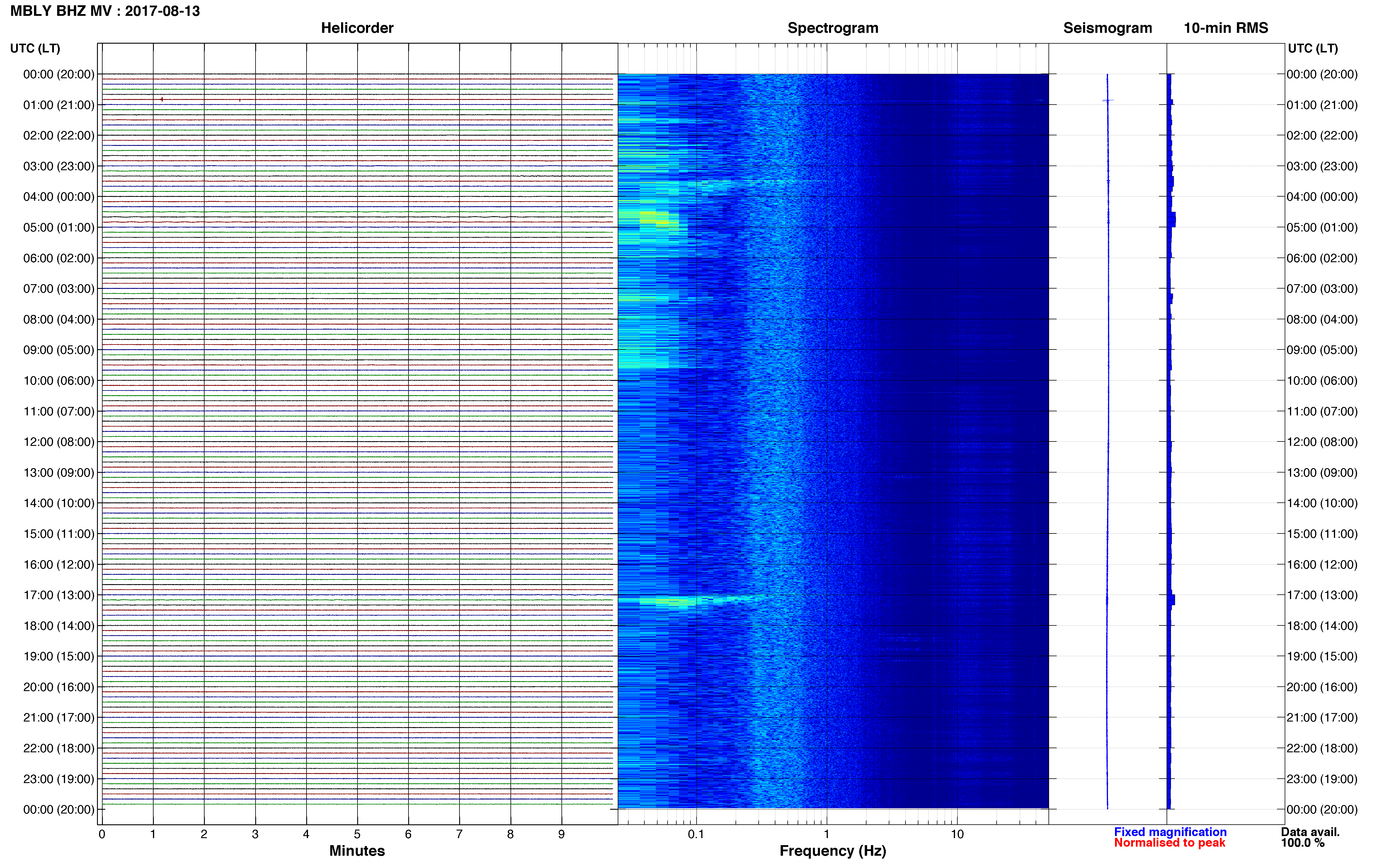Click '04:00 (00:00)' on the left time axis
The height and width of the screenshot is (868, 1389).
pos(59,197)
